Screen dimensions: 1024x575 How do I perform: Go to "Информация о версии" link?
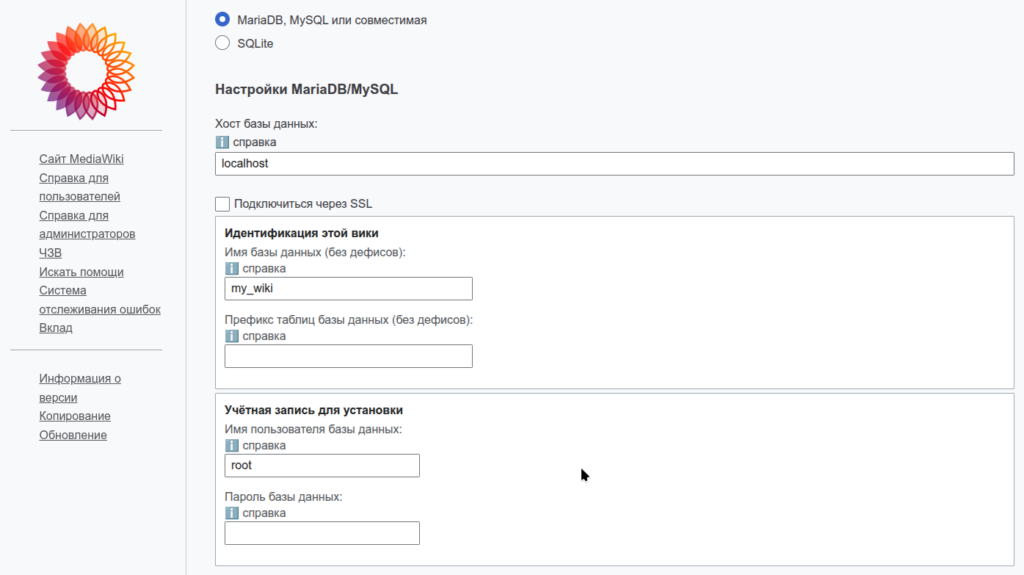click(x=79, y=388)
